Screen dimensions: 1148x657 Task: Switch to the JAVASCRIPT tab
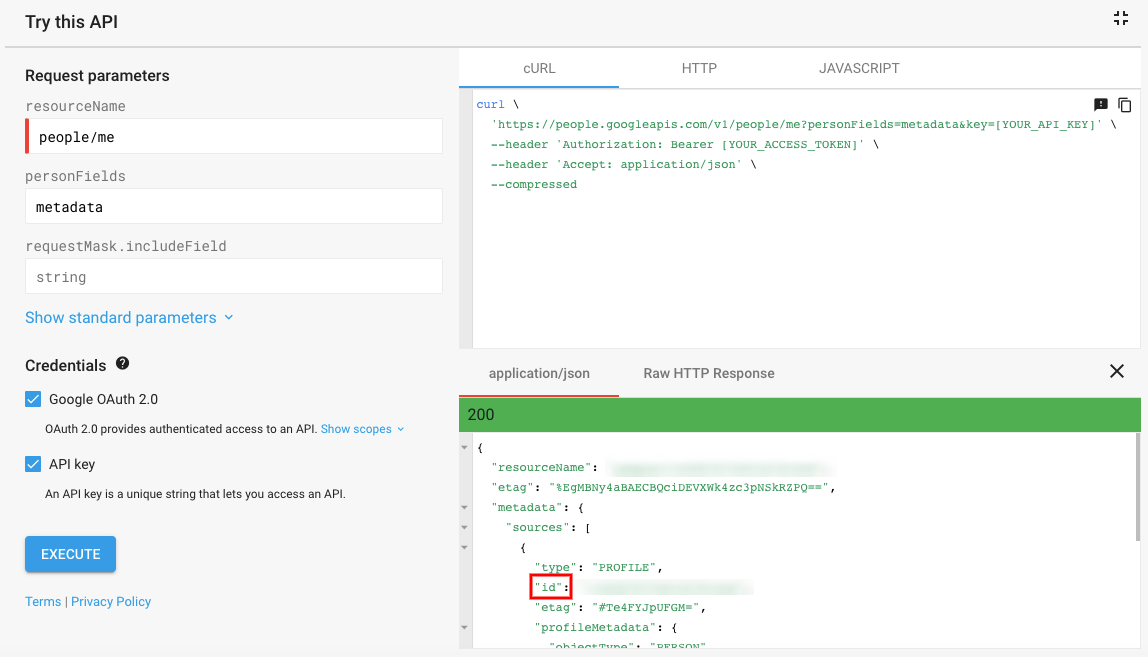(859, 68)
